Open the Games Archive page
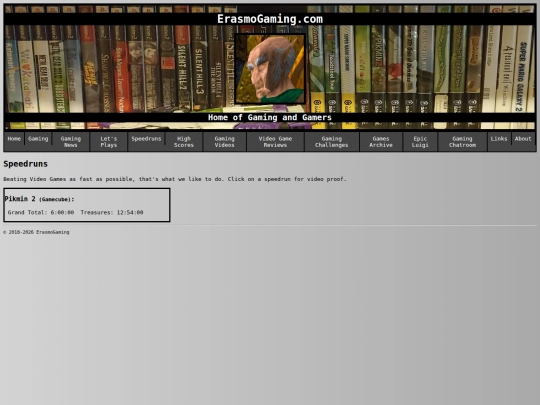Image resolution: width=540 pixels, height=405 pixels. point(381,142)
